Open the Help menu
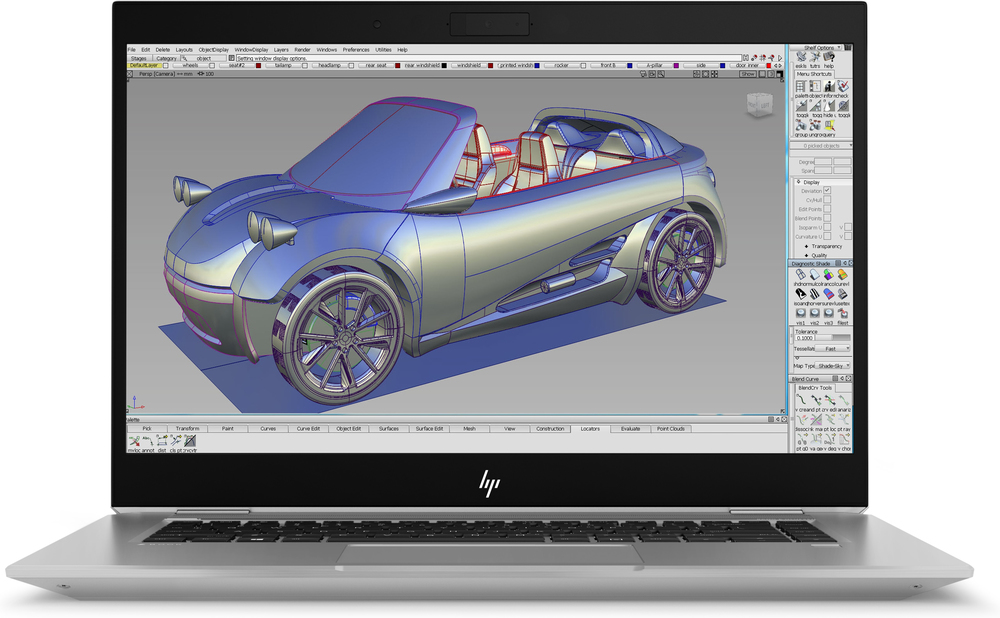 (x=402, y=50)
